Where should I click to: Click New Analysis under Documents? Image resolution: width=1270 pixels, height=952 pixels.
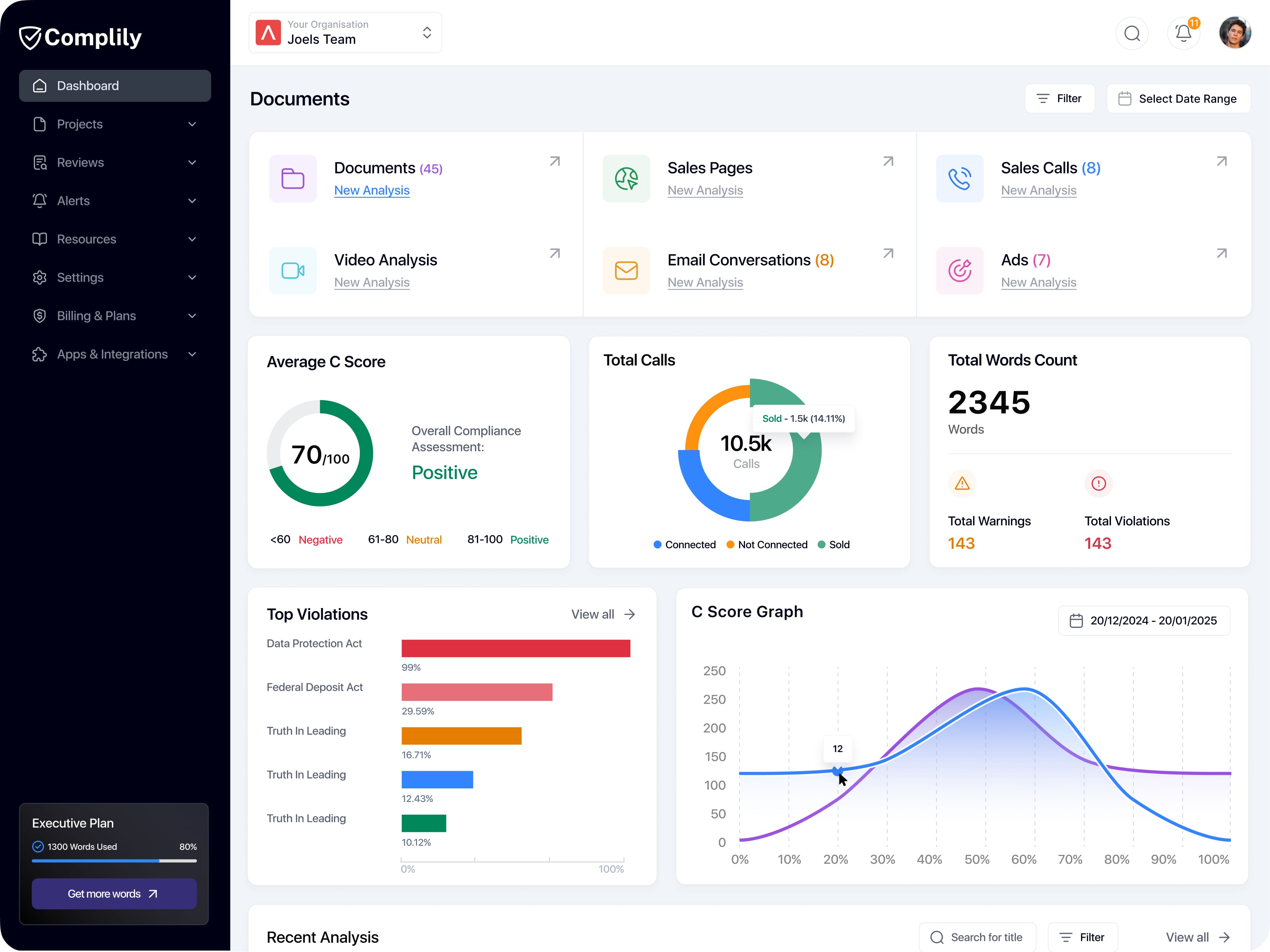[372, 190]
